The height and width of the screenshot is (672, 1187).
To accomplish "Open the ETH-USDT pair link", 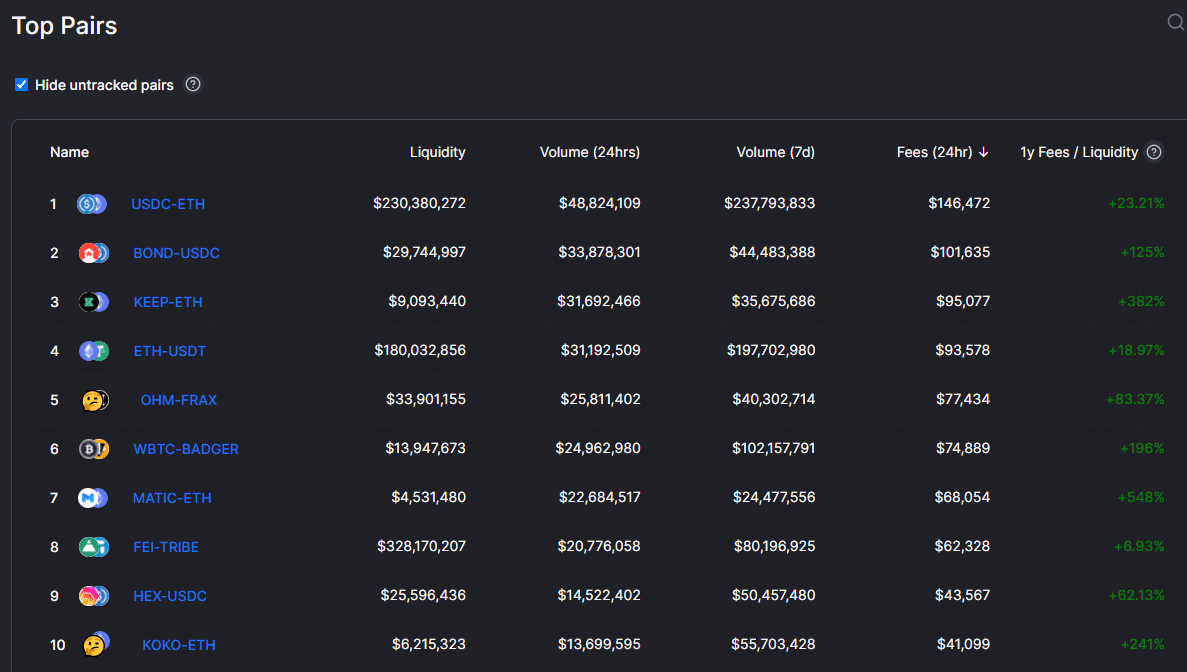I will [x=170, y=351].
